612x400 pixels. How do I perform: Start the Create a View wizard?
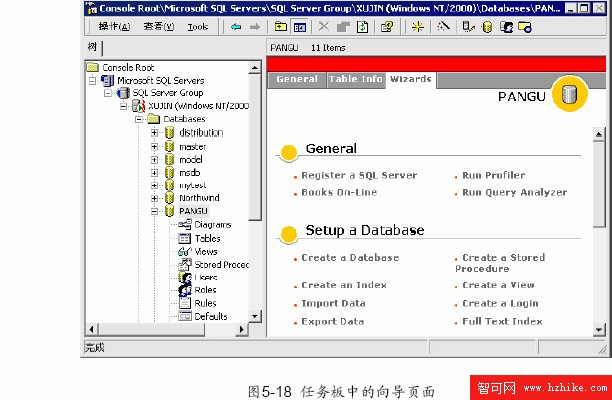498,285
